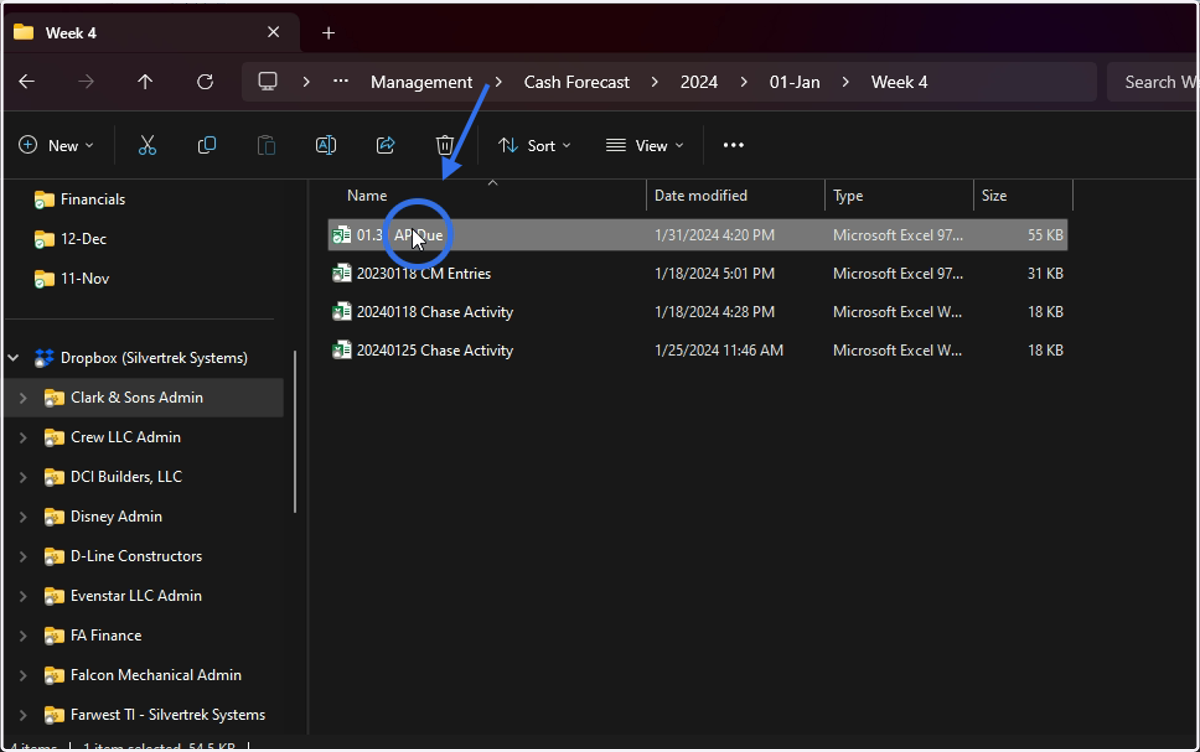Expand DCI Builders, LLC folder
The height and width of the screenshot is (752, 1200).
[x=23, y=477]
